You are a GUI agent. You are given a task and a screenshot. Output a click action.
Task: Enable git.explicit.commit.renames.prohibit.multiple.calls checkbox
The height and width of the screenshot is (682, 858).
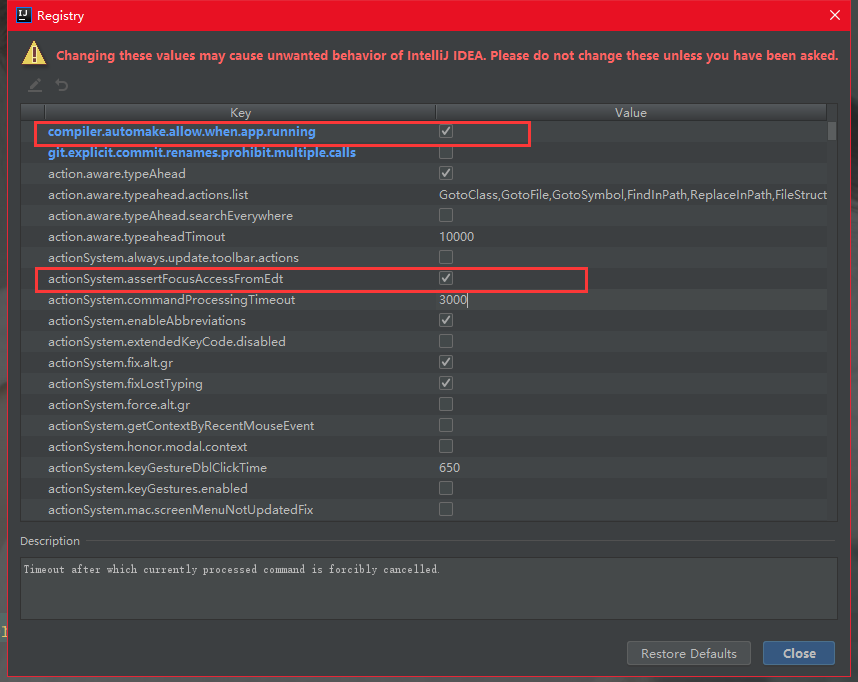446,152
